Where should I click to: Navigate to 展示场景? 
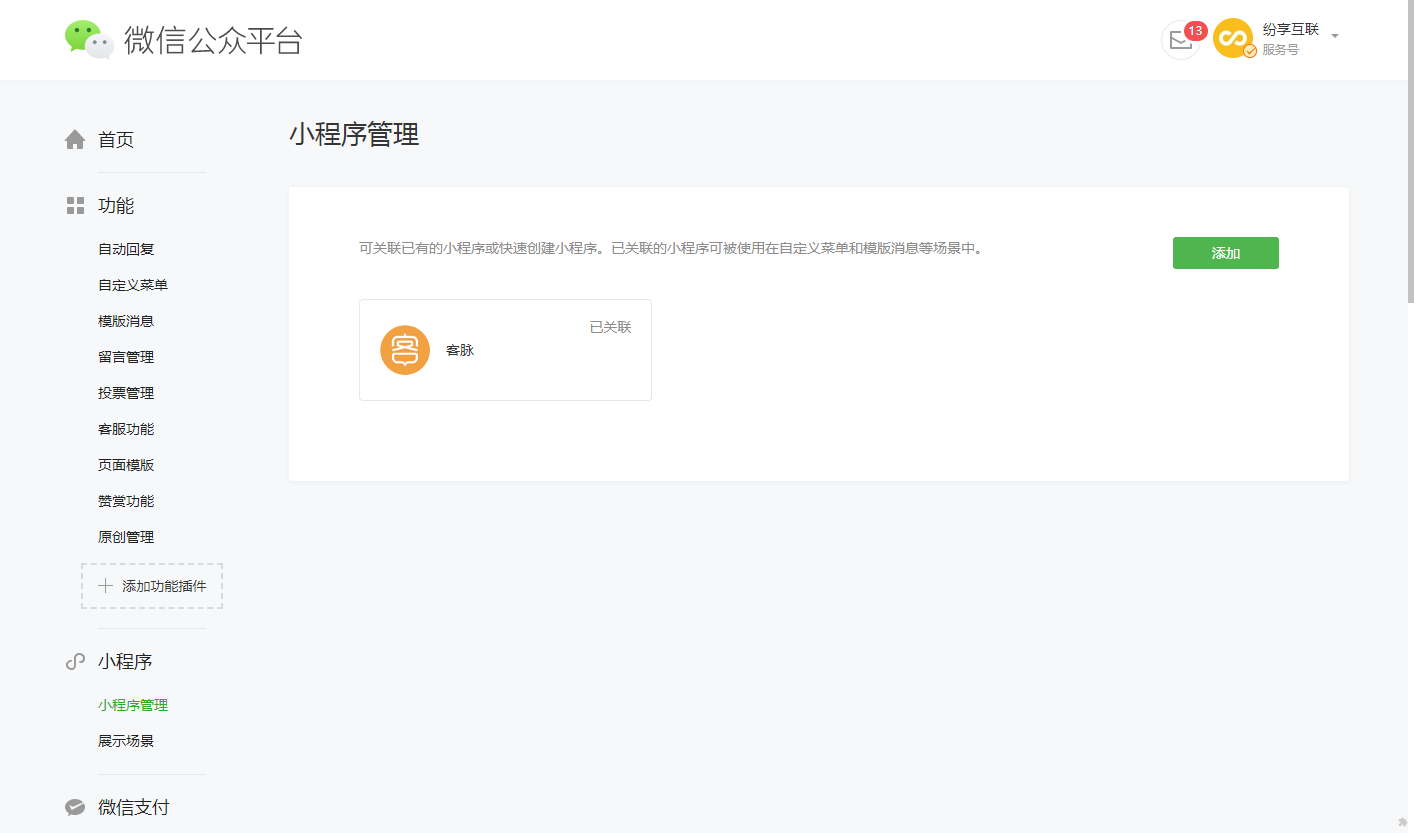click(x=126, y=741)
